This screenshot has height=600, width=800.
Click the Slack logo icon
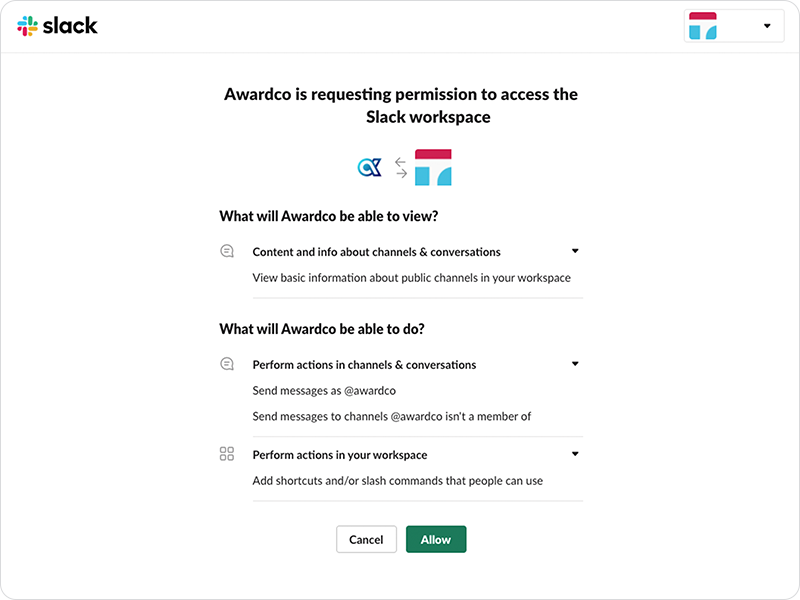[x=27, y=25]
